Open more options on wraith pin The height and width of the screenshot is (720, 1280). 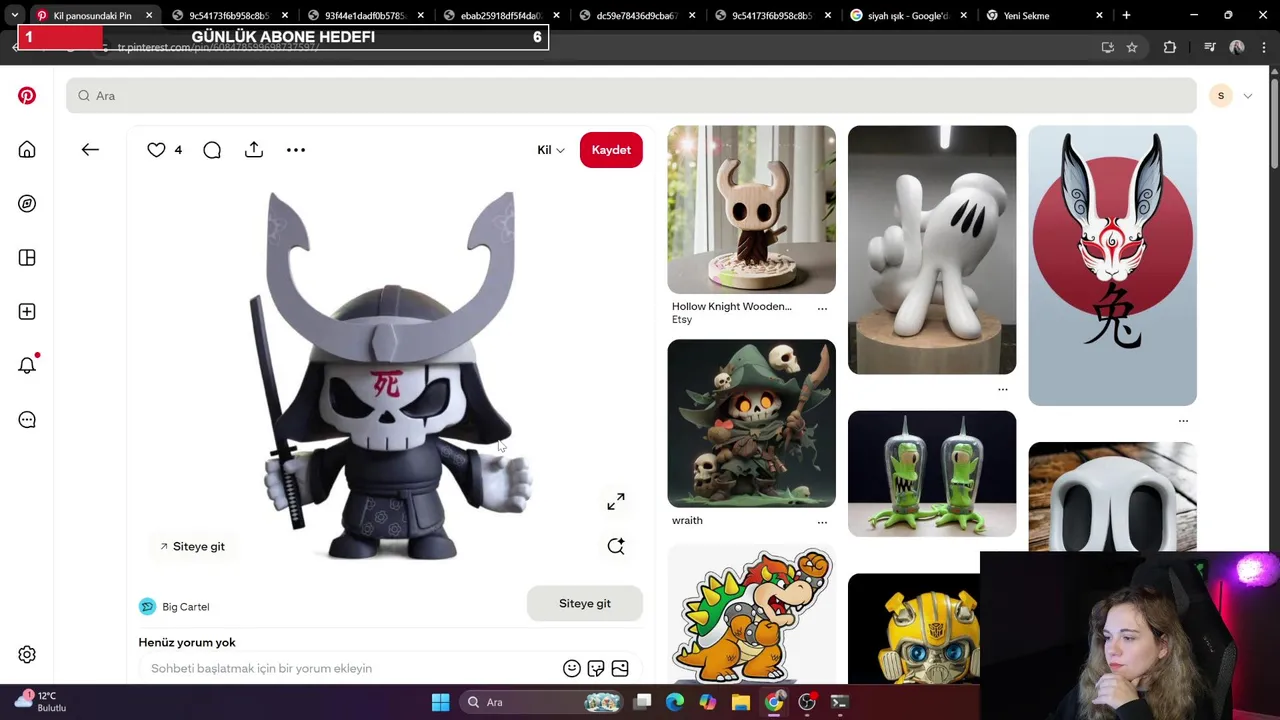coord(822,522)
